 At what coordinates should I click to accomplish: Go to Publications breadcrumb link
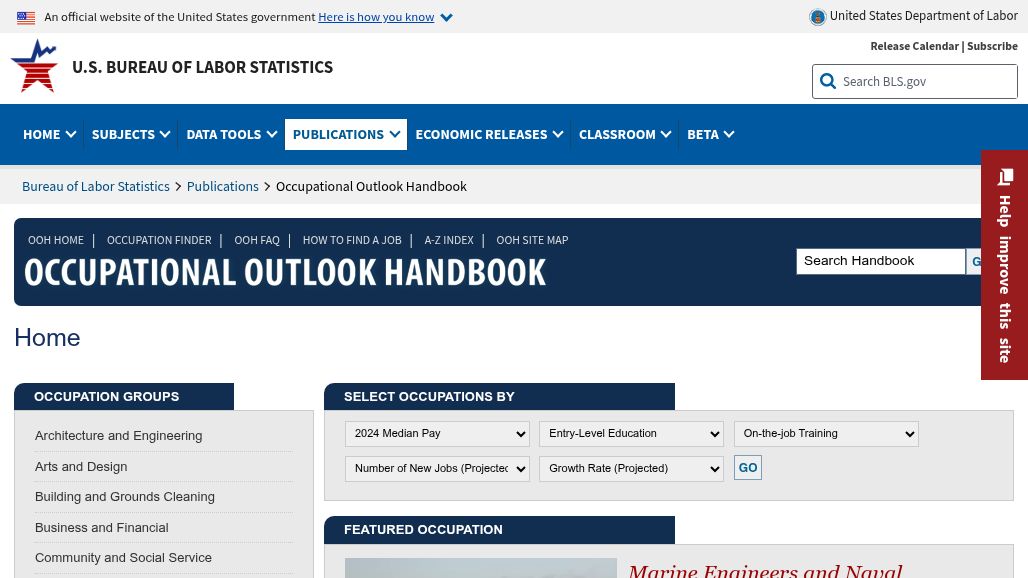pos(223,186)
